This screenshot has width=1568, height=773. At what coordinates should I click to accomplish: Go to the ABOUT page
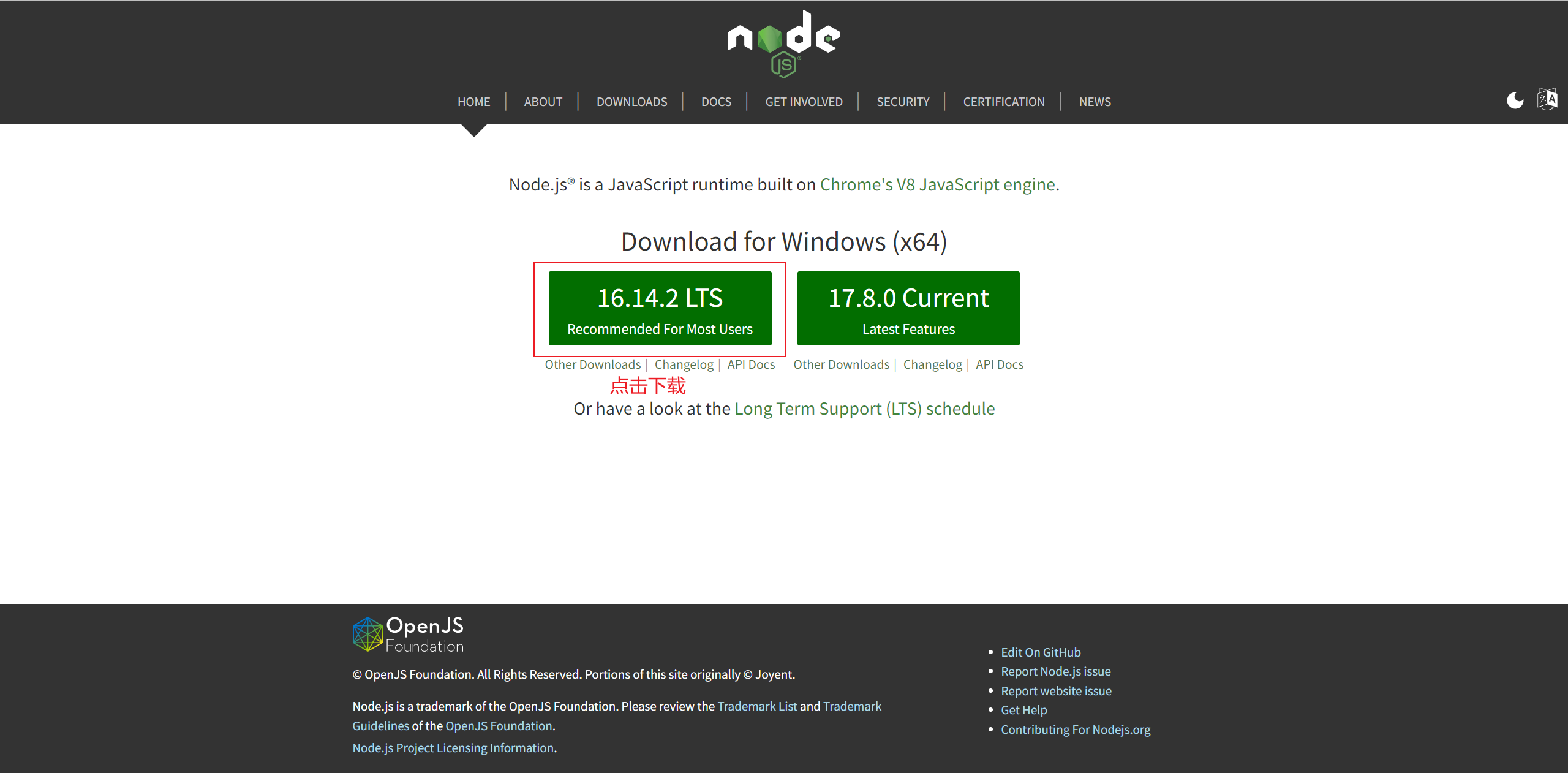[x=543, y=102]
